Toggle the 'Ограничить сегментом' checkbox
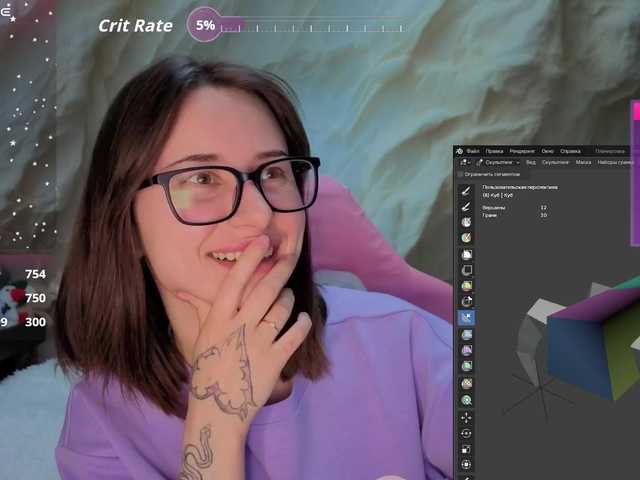This screenshot has height=480, width=640. (460, 174)
